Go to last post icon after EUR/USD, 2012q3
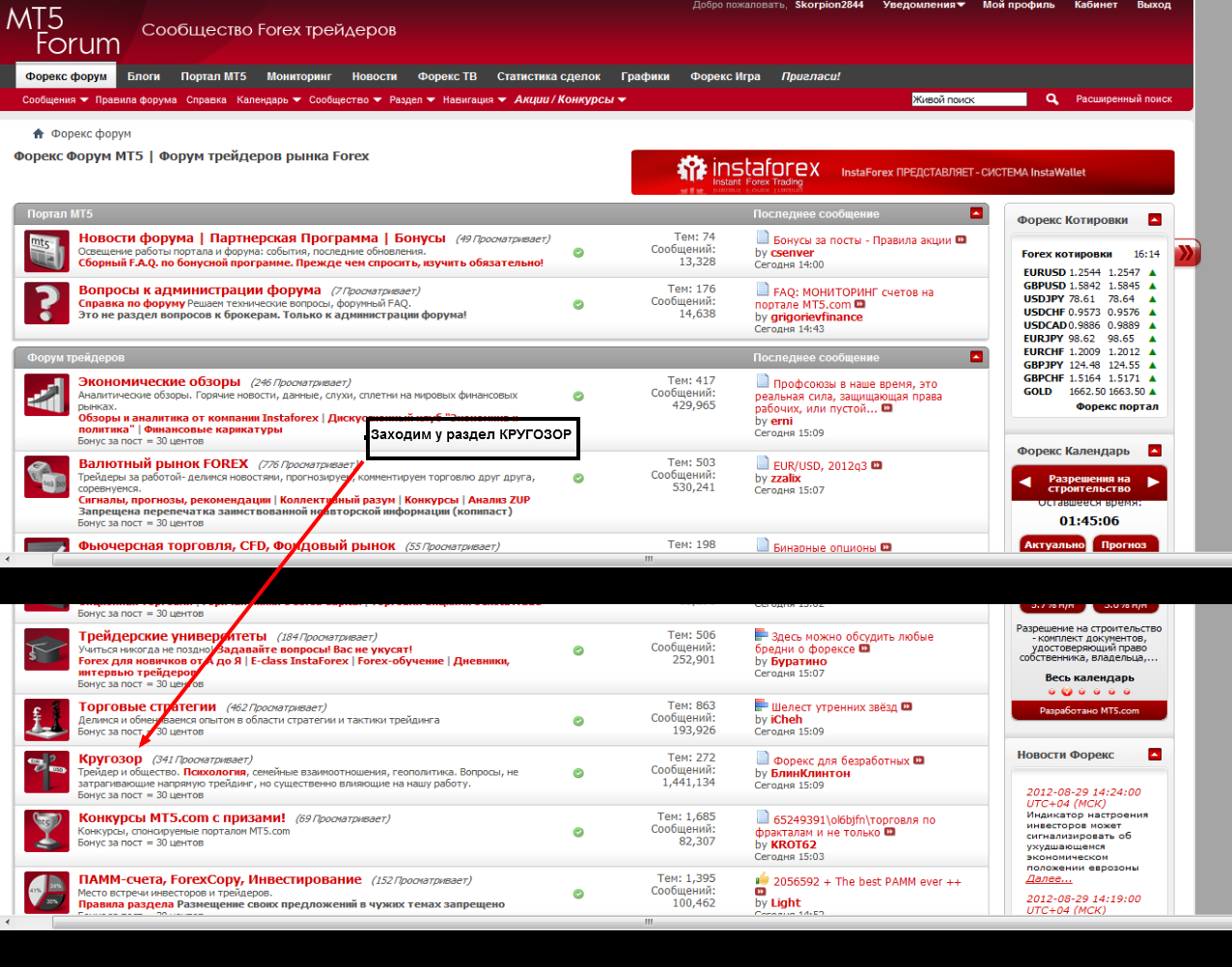Image resolution: width=1232 pixels, height=967 pixels. pyautogui.click(x=877, y=465)
